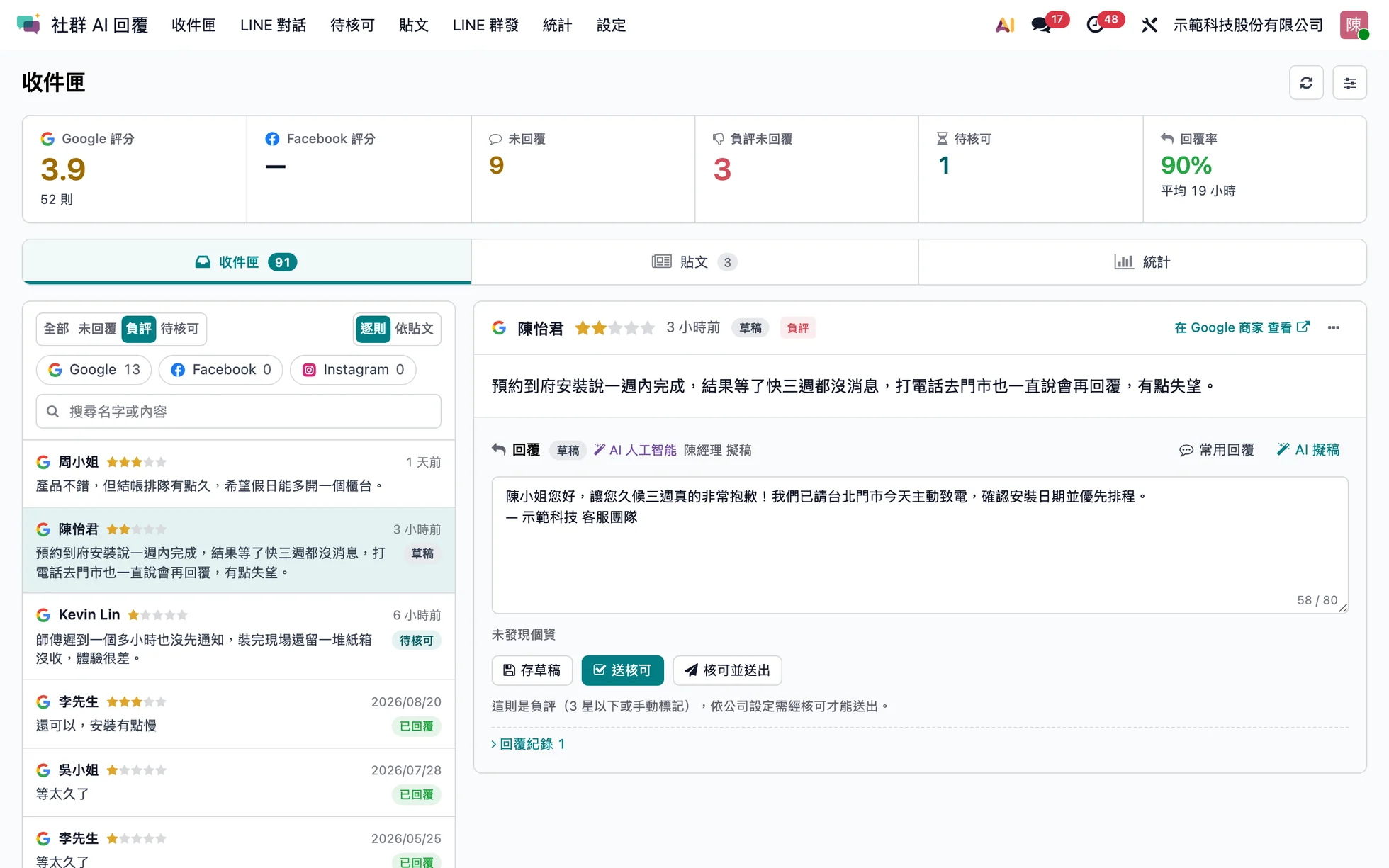1389x868 pixels.
Task: Toggle the Facebook 0 source chip
Action: pyautogui.click(x=220, y=370)
